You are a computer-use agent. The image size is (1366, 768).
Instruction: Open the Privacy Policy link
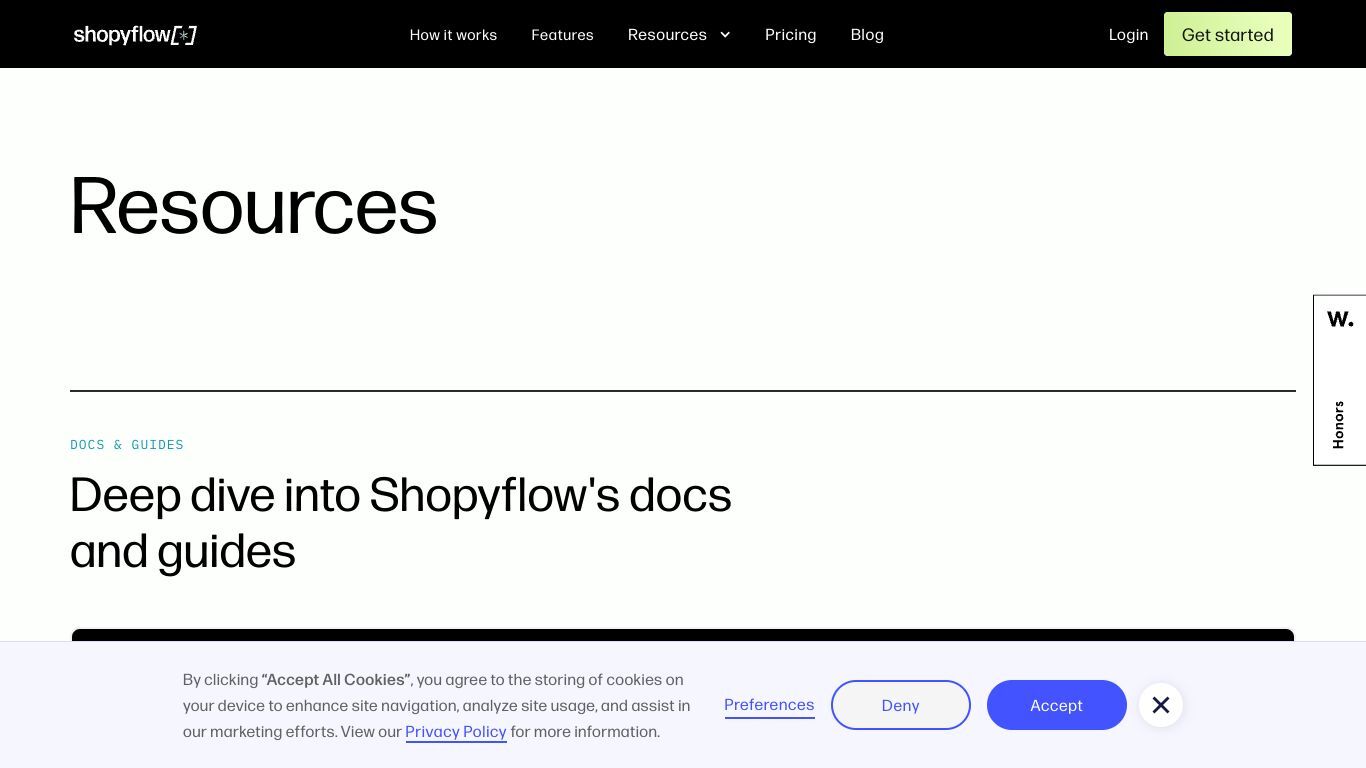tap(456, 732)
